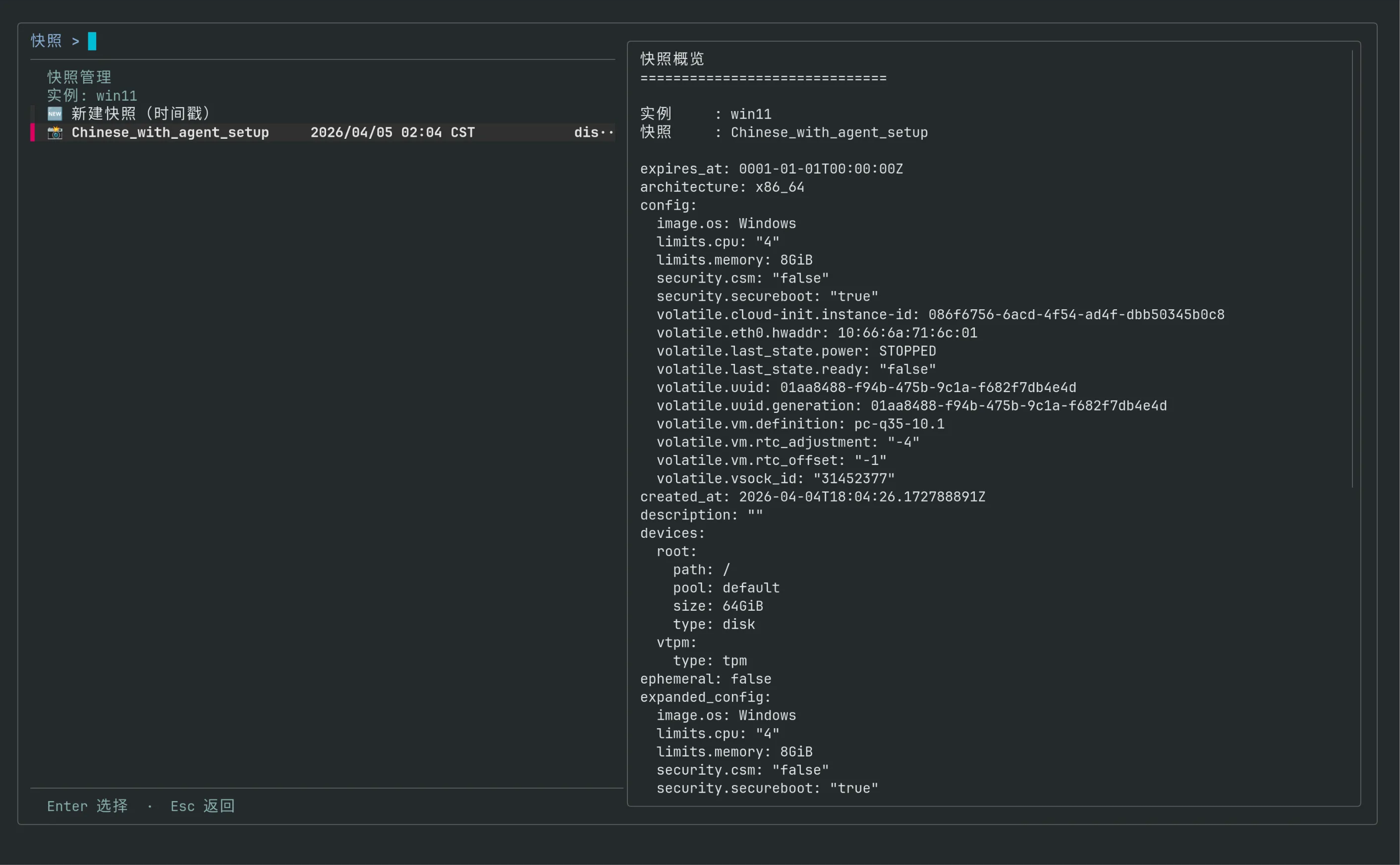Click the pink selection marker bar
1400x865 pixels.
[x=33, y=133]
